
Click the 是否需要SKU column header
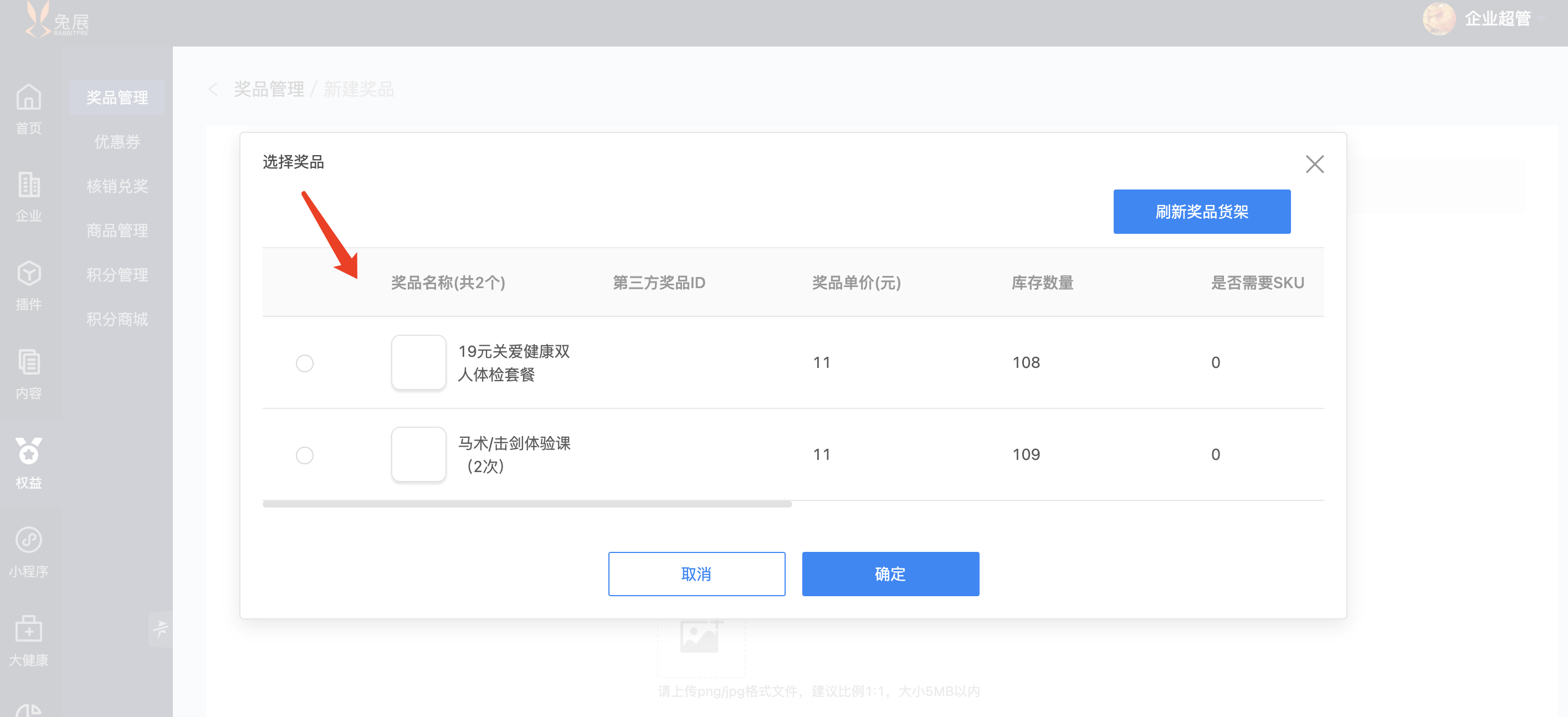[1258, 283]
